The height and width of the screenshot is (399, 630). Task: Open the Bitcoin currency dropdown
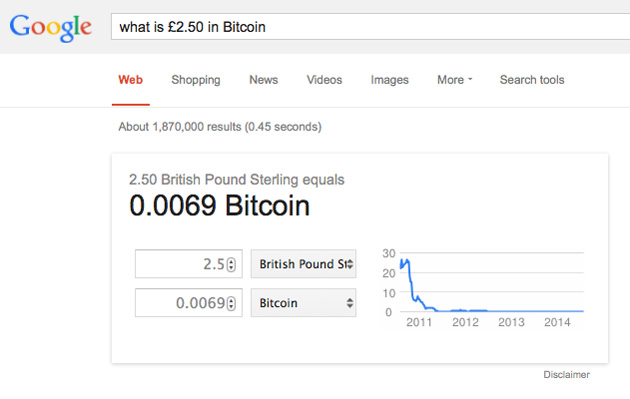point(303,303)
